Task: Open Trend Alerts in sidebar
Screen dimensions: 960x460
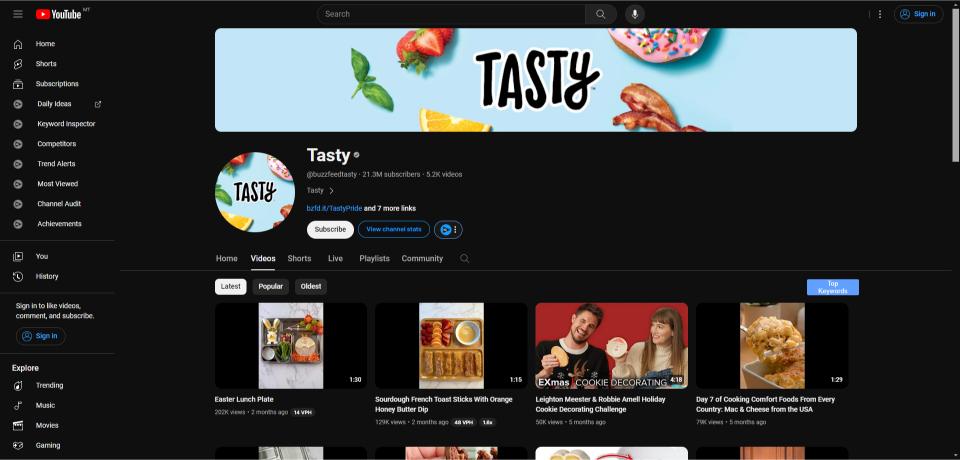Action: [x=58, y=164]
